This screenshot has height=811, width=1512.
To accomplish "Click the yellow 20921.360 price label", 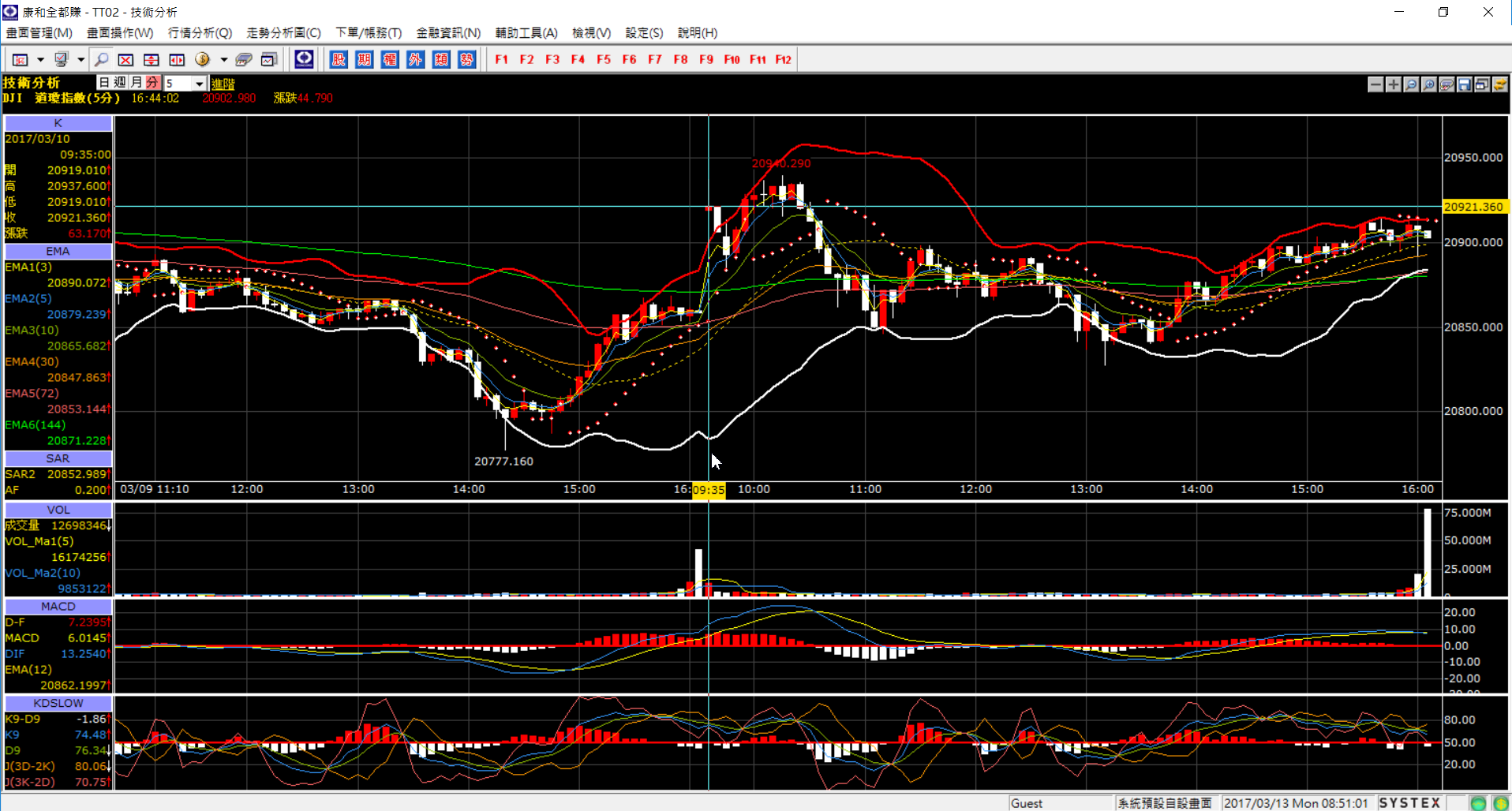I will [x=1474, y=207].
